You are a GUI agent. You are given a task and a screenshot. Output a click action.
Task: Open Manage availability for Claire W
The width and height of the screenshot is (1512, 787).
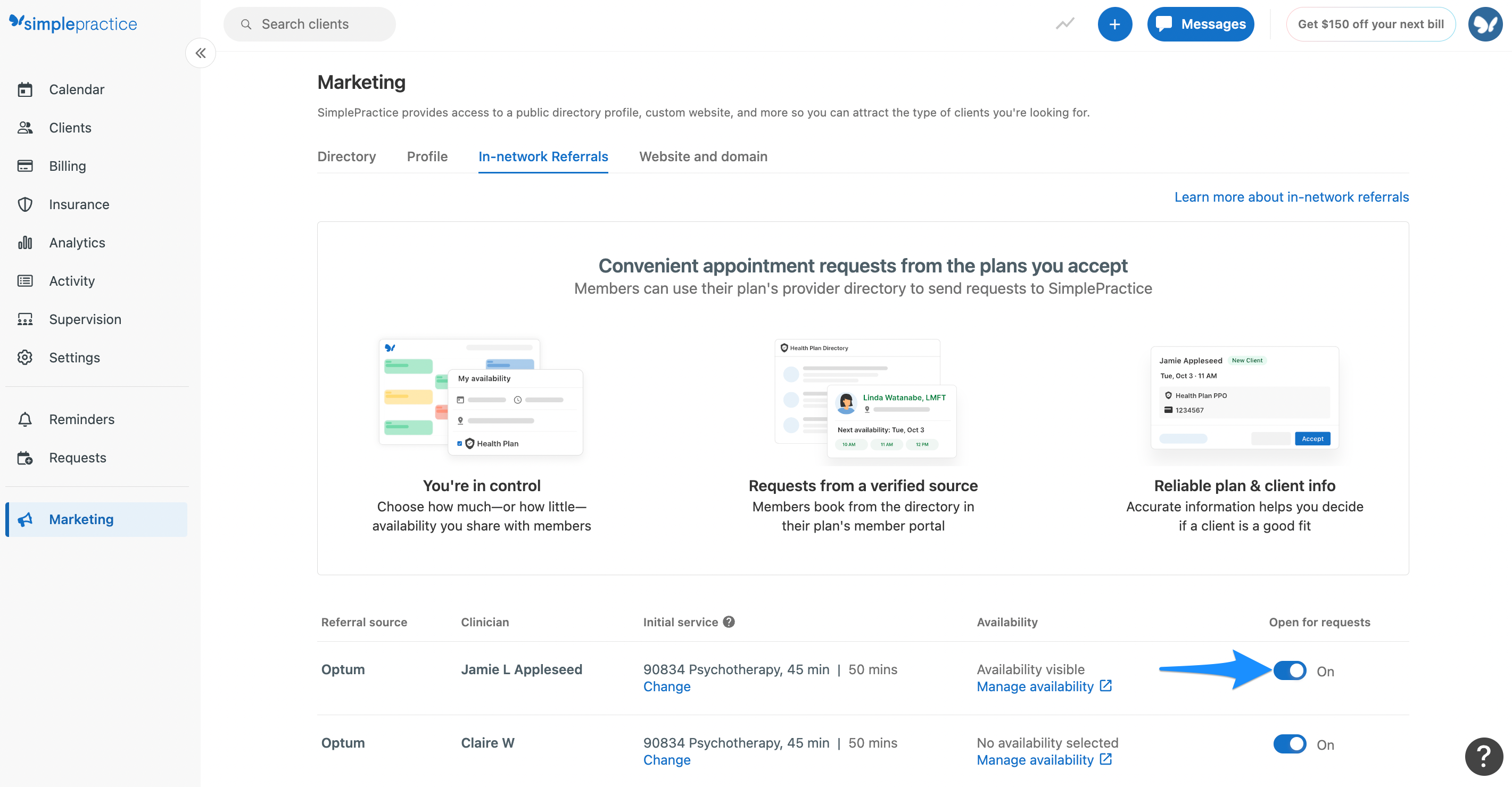(1035, 760)
